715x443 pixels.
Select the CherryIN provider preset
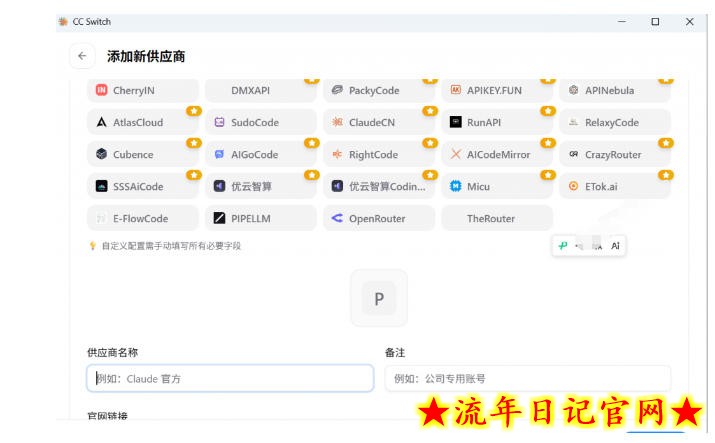[x=143, y=90]
